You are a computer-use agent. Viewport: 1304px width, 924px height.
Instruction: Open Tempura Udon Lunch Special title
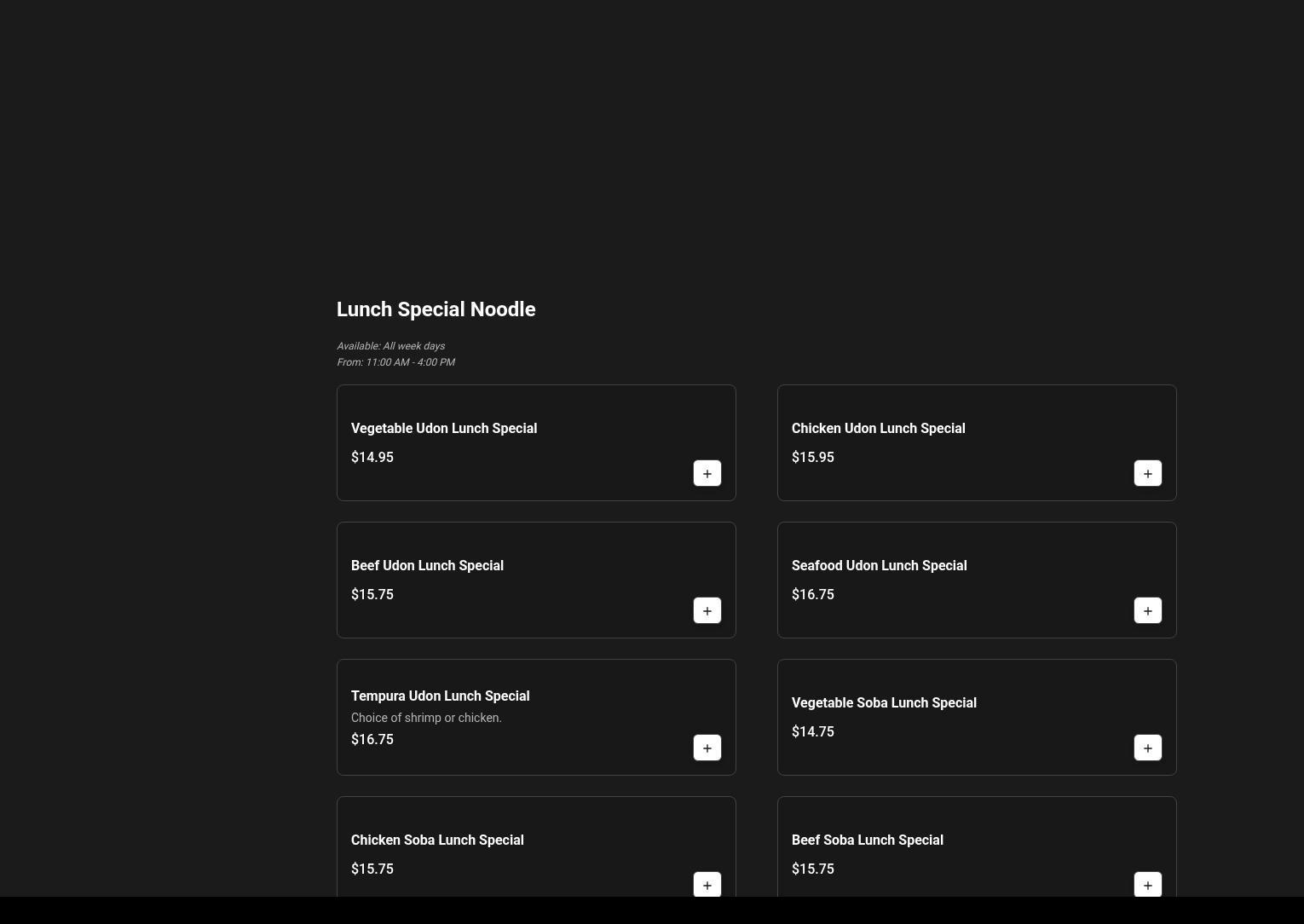tap(440, 696)
